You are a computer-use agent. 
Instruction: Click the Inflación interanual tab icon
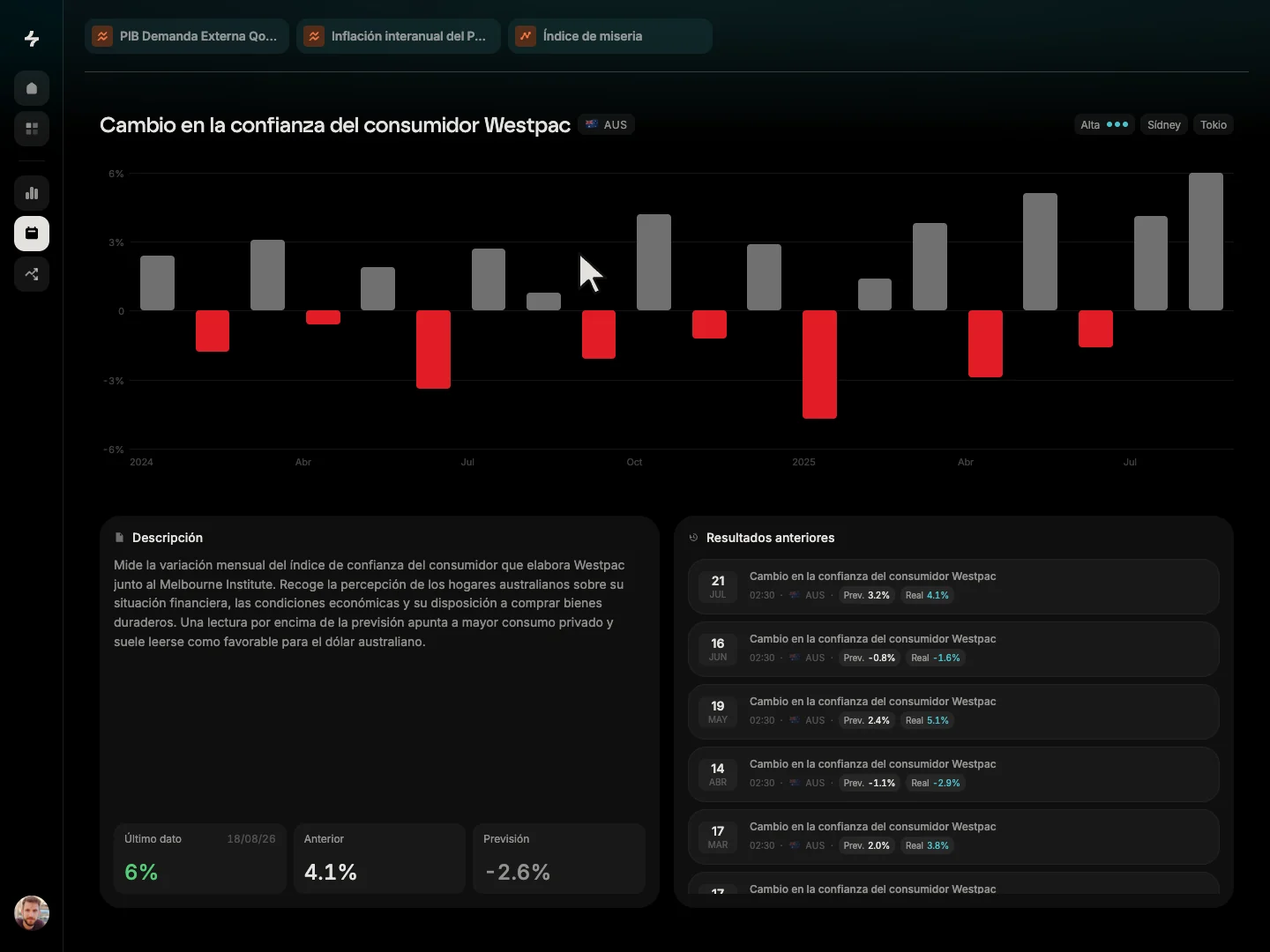coord(314,36)
